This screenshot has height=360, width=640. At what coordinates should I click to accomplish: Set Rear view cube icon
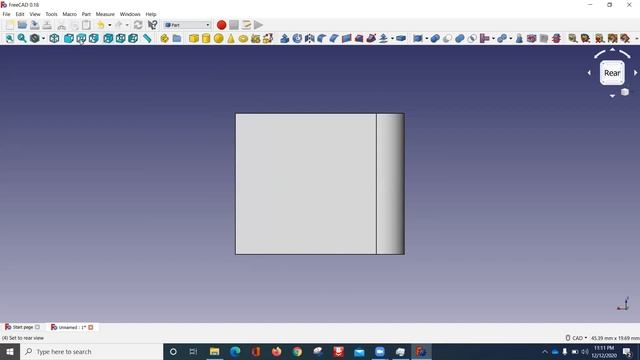(108, 38)
